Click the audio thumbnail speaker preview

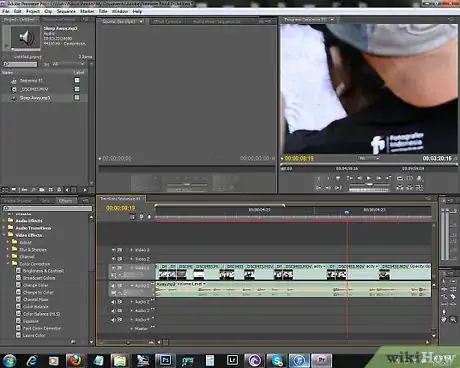pyautogui.click(x=26, y=37)
